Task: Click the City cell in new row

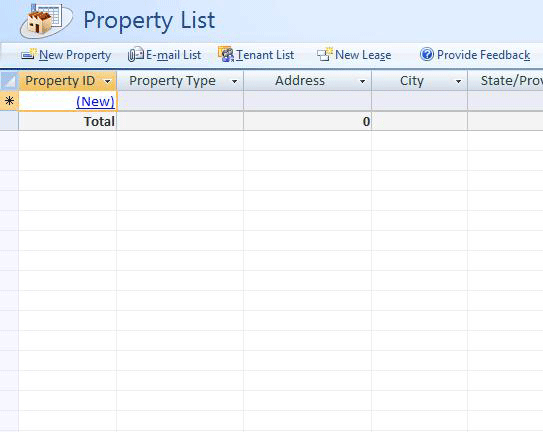Action: [419, 101]
